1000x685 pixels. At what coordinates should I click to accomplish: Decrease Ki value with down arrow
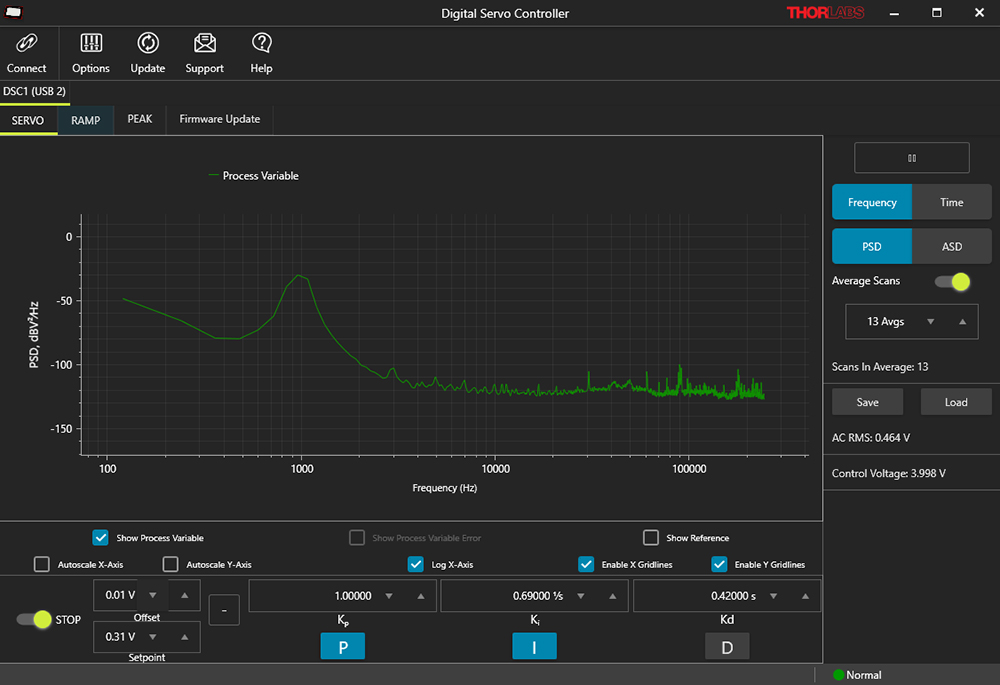[579, 596]
